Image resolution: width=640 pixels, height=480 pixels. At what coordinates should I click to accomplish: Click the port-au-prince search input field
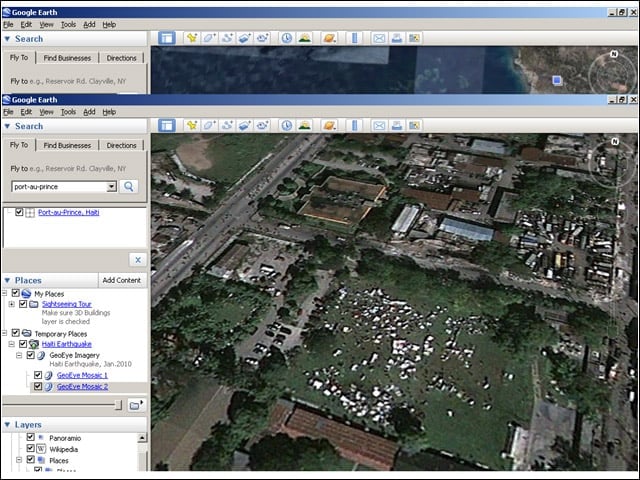pos(59,187)
